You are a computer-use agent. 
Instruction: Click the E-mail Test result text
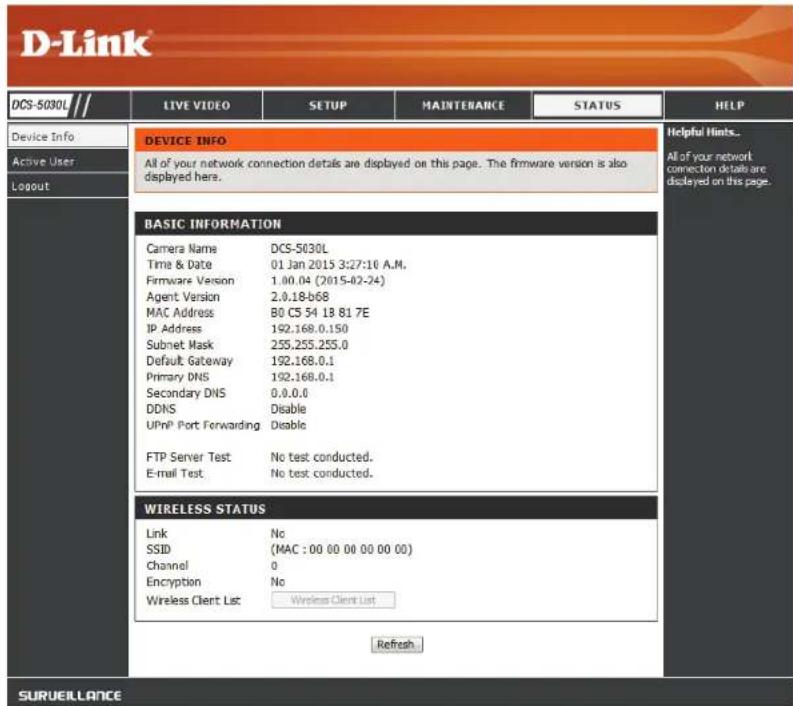point(321,473)
